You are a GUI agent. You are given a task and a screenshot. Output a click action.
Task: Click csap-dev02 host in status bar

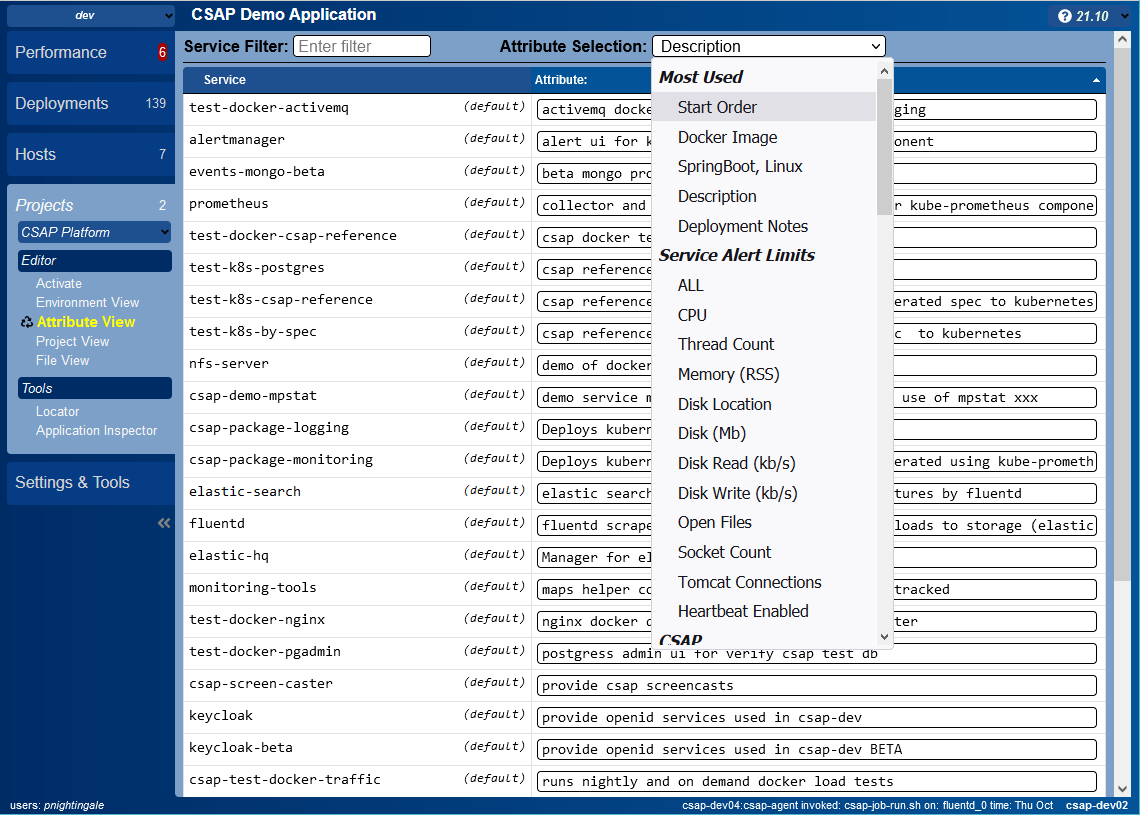click(x=1097, y=806)
